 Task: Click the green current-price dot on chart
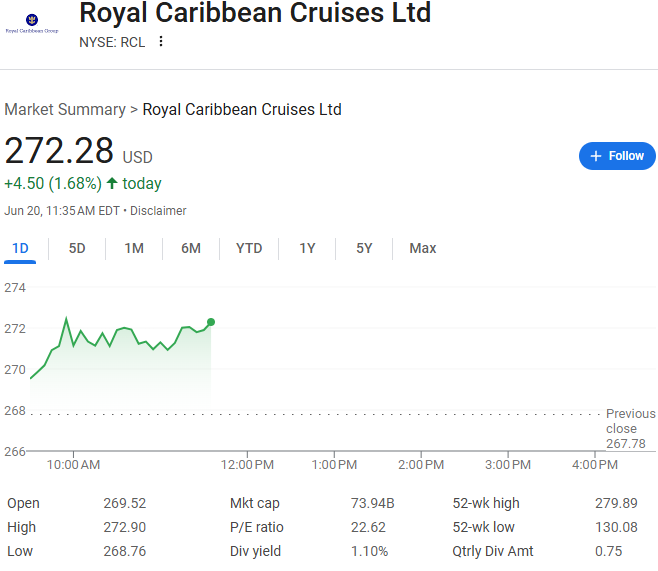211,322
